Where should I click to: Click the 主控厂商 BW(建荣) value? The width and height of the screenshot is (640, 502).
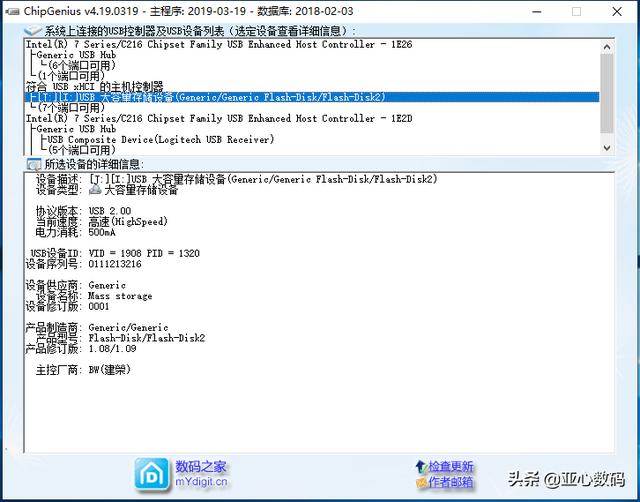pyautogui.click(x=110, y=370)
